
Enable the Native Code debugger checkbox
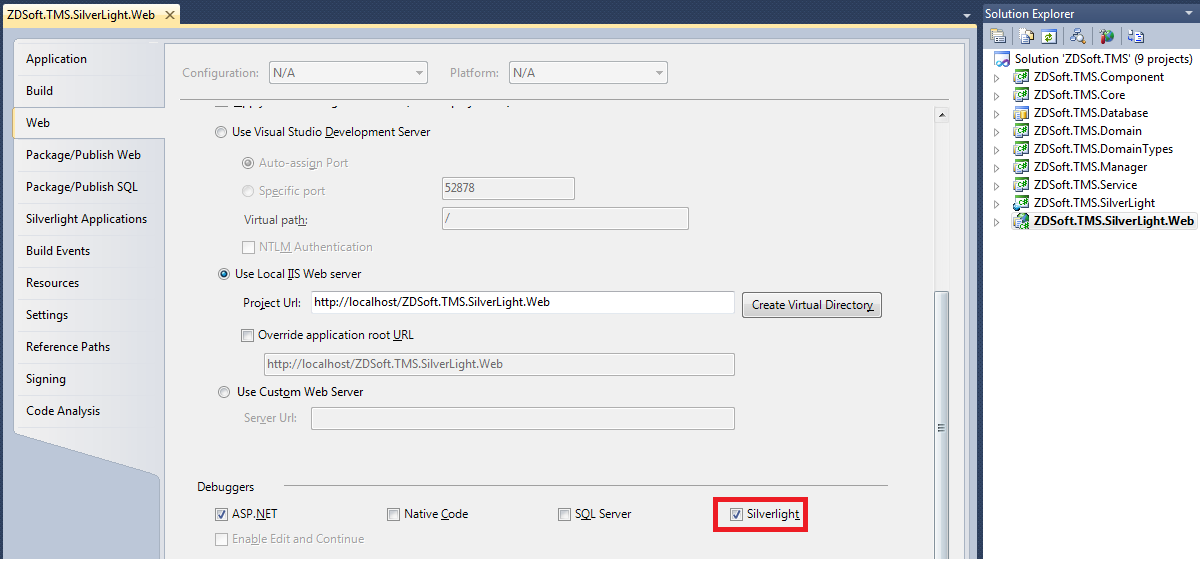[393, 515]
